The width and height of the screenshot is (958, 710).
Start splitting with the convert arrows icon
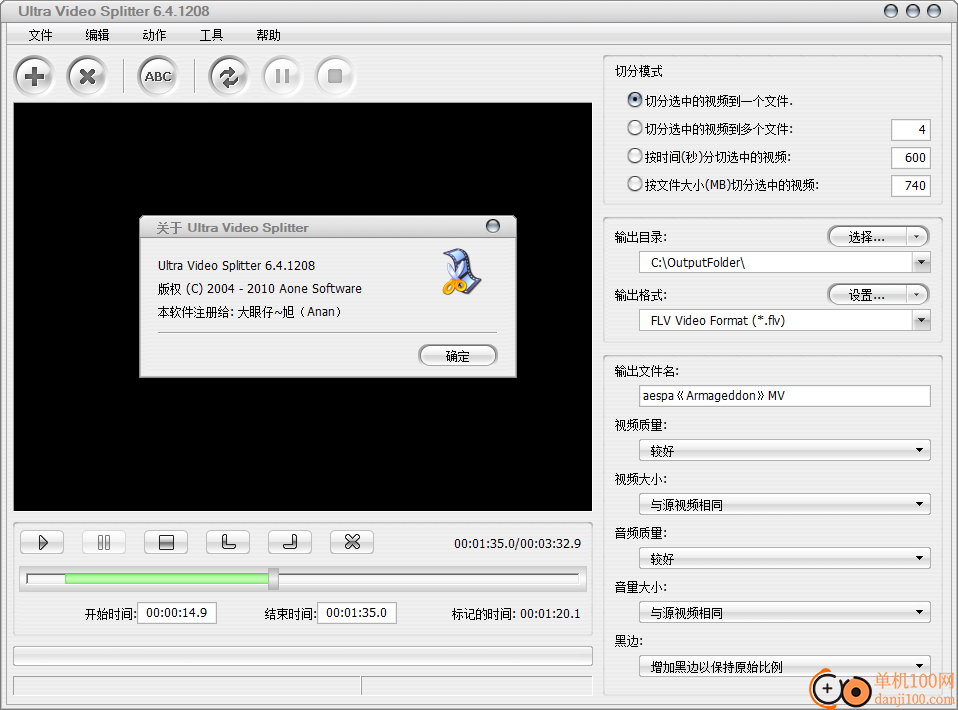point(229,76)
